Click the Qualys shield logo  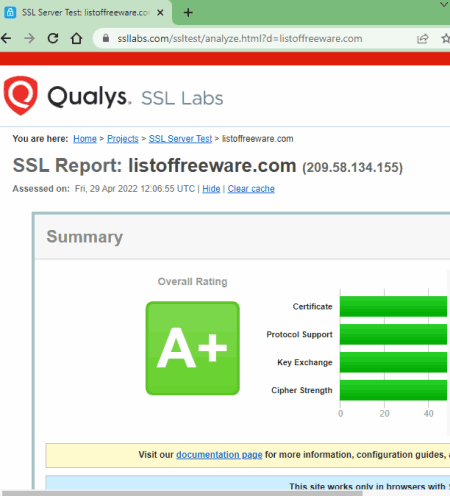21,96
